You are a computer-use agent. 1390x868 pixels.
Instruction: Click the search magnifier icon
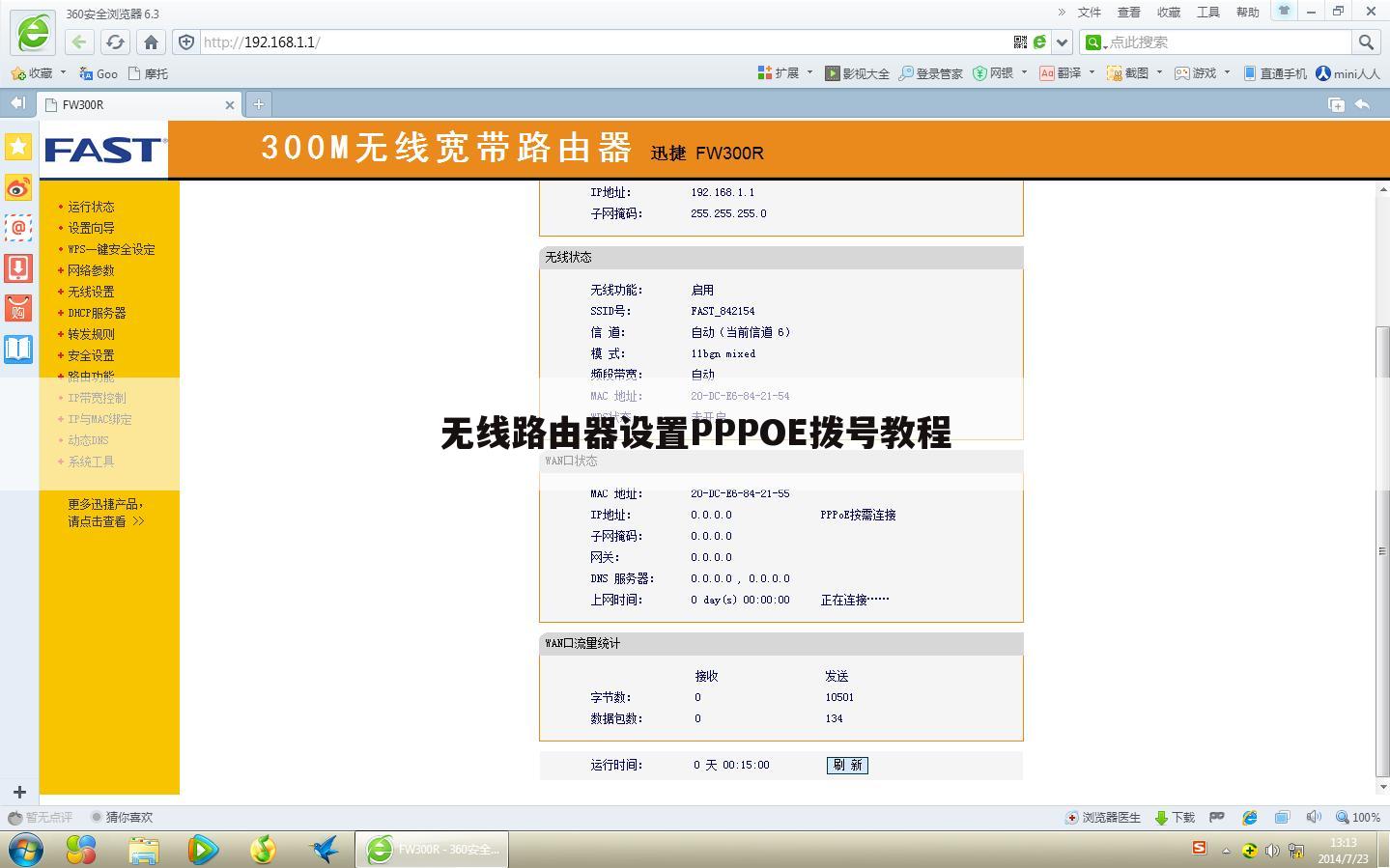point(1366,42)
